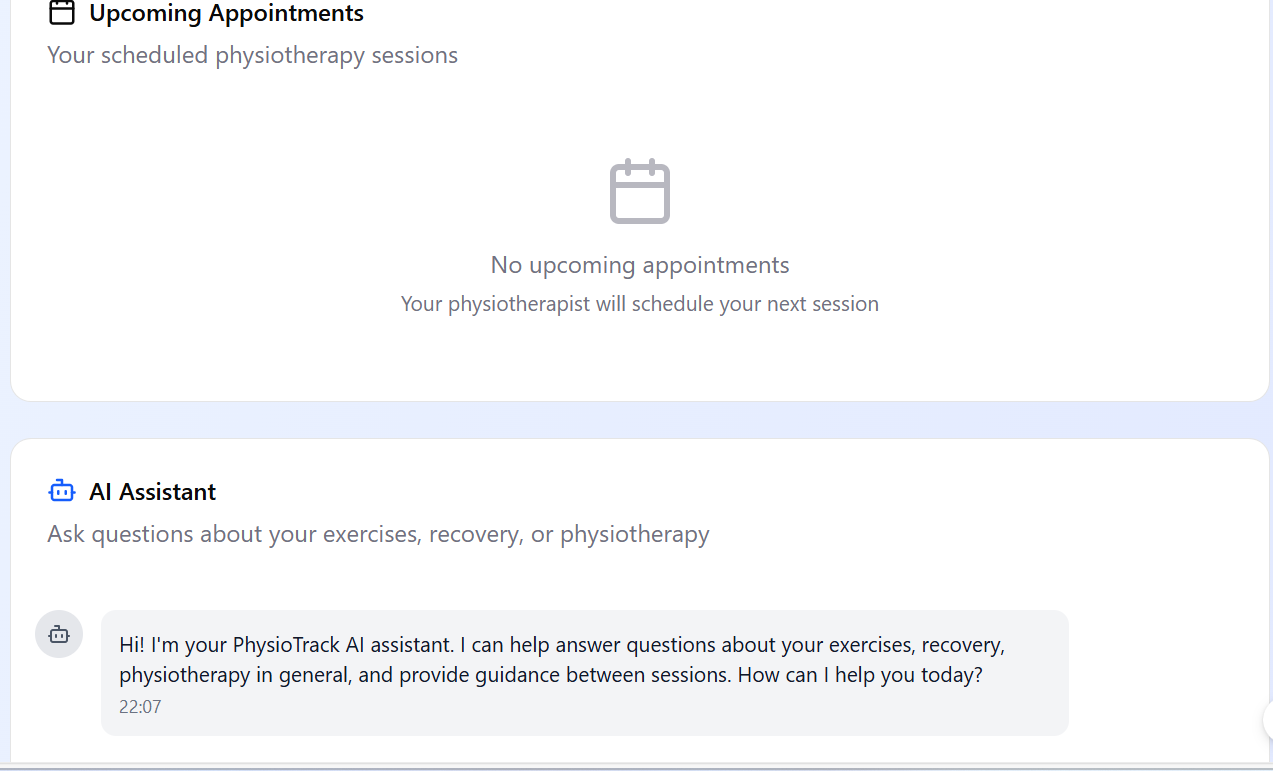Screen dimensions: 1273x771
Task: Click the Upcoming Appointments heading
Action: 227,13
